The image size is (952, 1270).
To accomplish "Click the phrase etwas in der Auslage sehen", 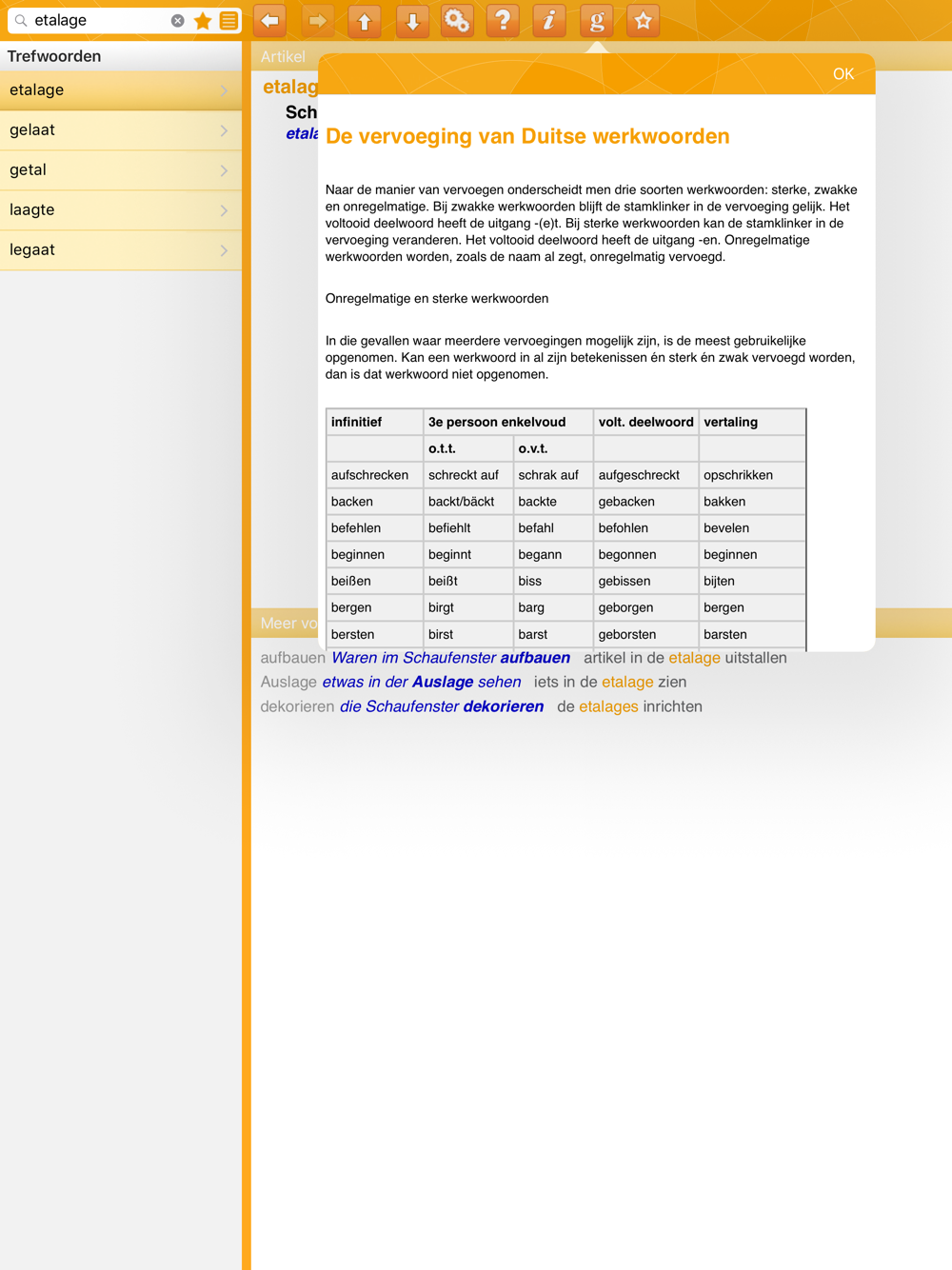I will [x=422, y=683].
